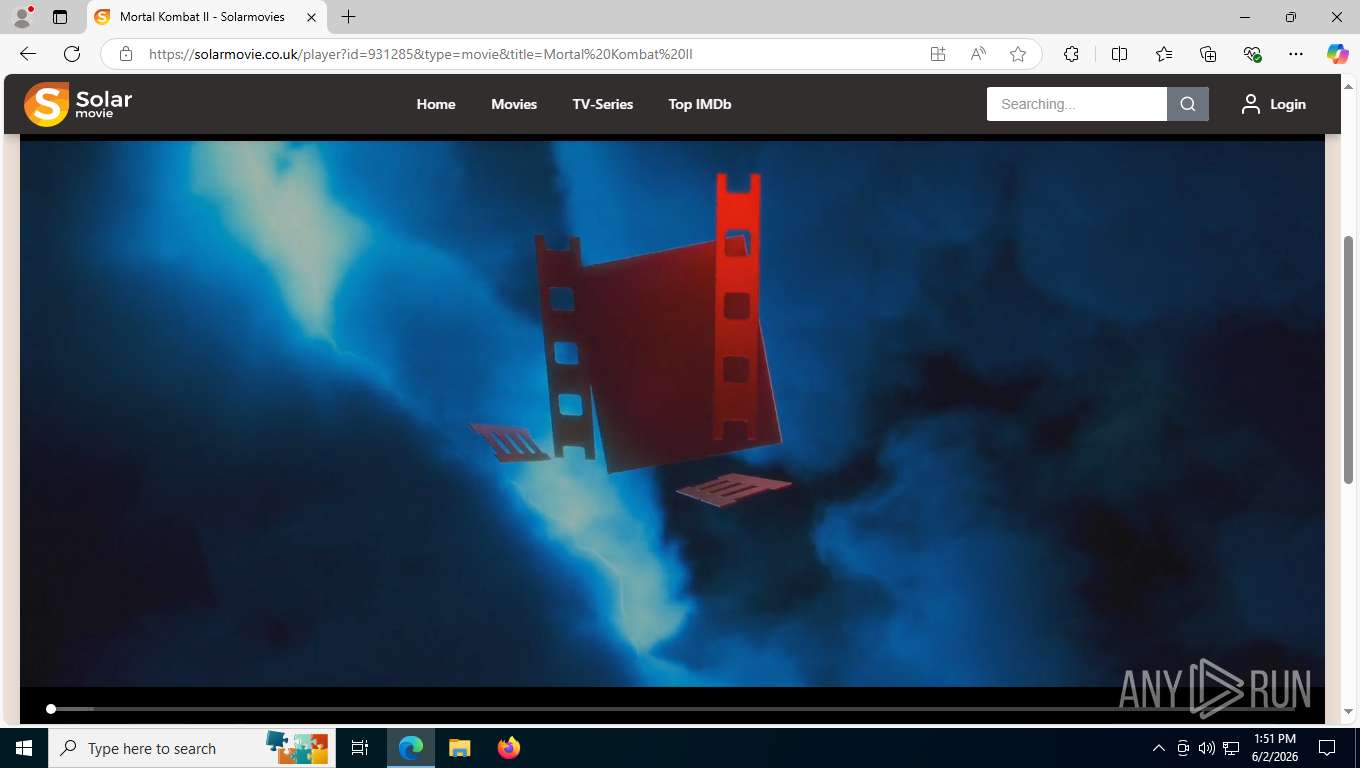Open the Top IMDb menu item
Viewport: 1360px width, 768px height.
tap(700, 104)
